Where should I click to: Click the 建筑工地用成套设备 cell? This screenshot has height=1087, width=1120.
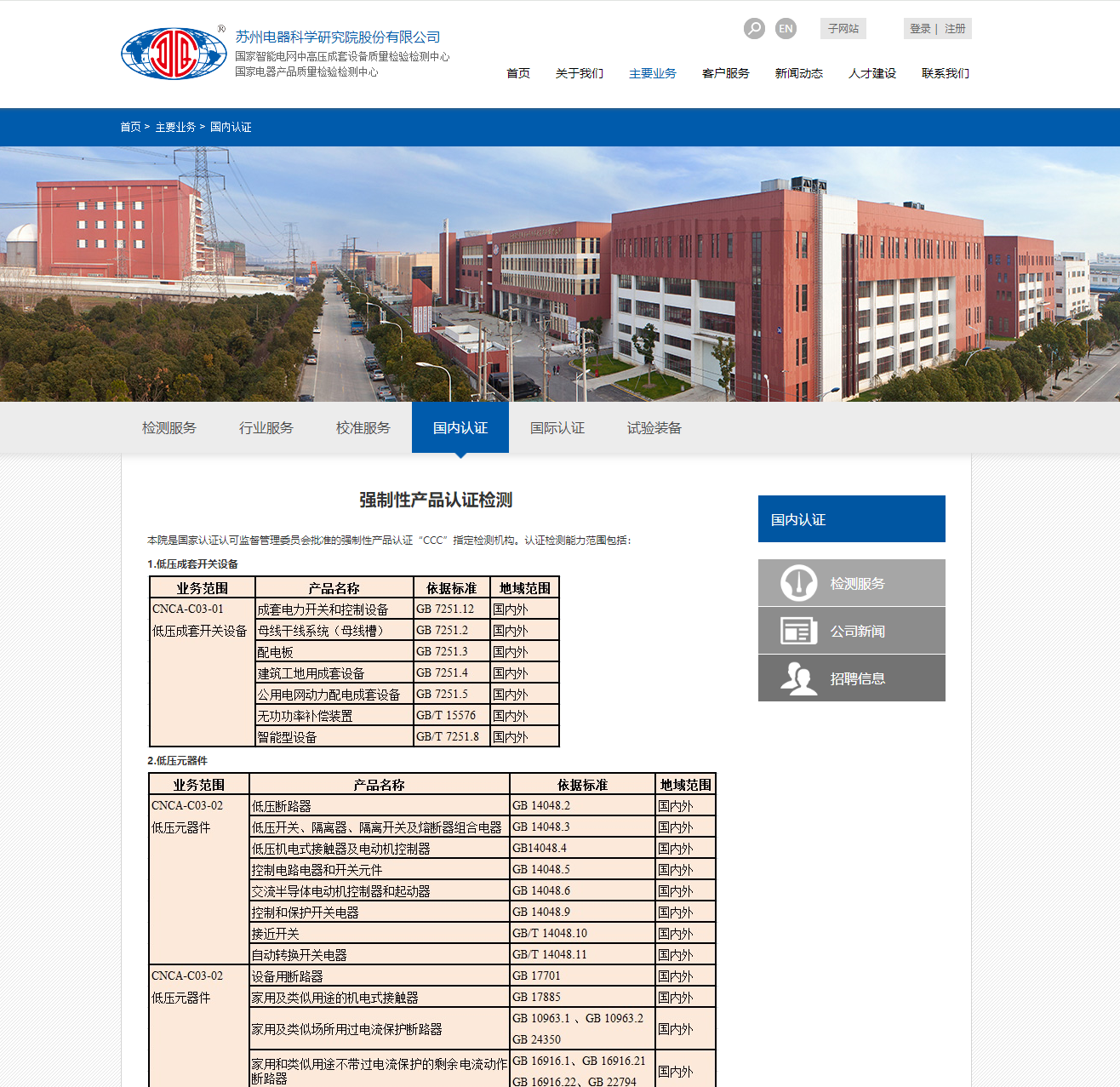click(x=334, y=672)
